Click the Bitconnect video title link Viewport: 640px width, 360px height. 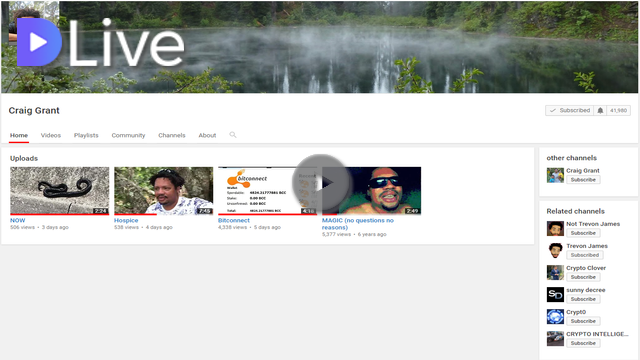(234, 220)
